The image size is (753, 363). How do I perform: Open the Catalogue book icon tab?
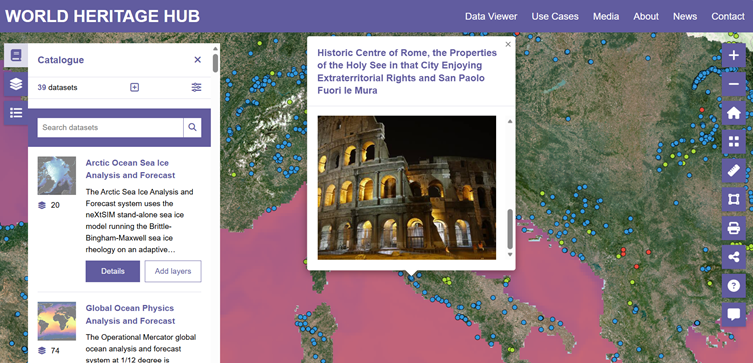(16, 55)
